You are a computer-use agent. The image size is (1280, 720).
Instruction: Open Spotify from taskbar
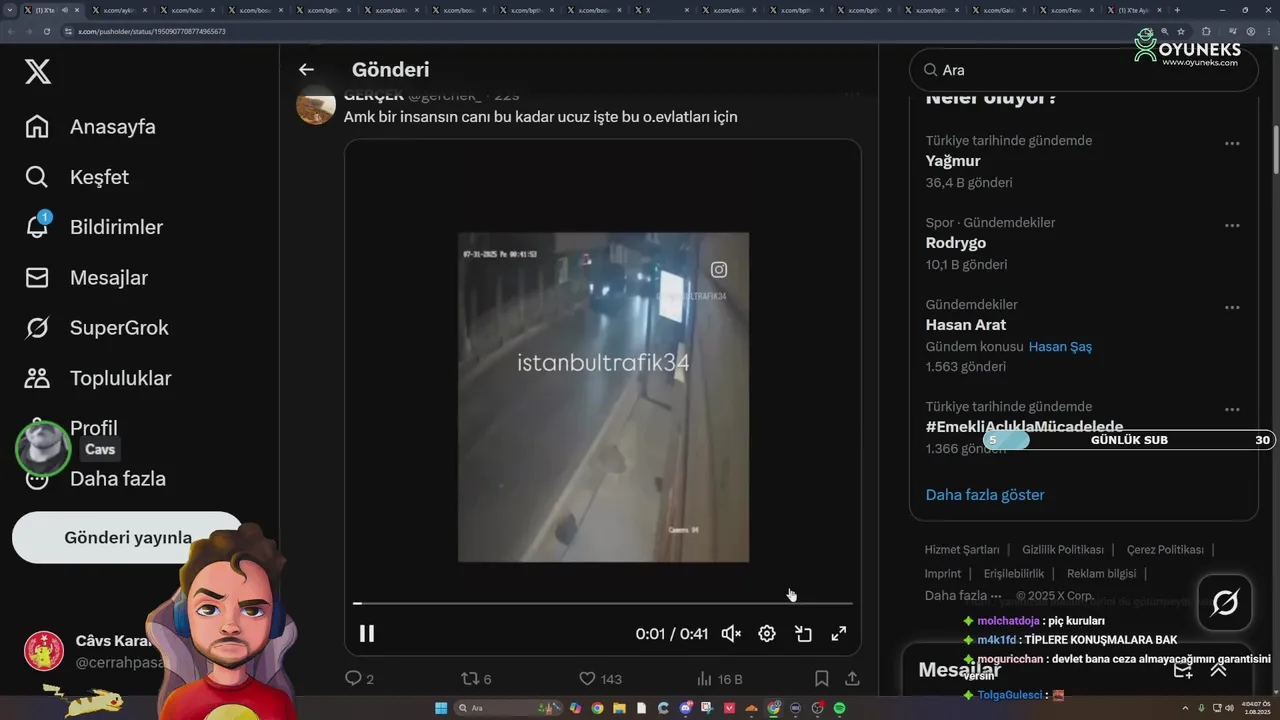point(839,708)
